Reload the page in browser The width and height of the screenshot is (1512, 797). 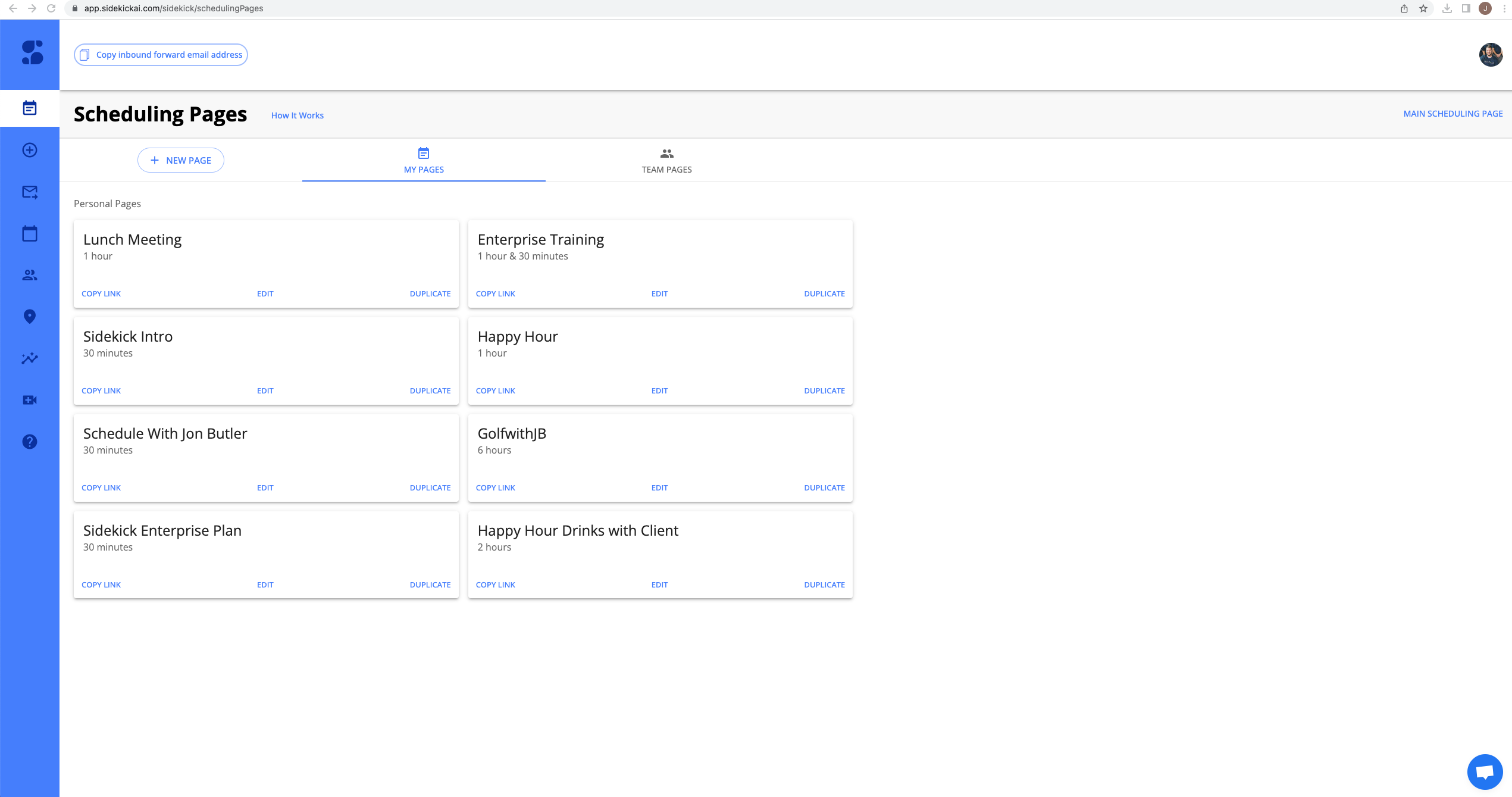coord(51,8)
